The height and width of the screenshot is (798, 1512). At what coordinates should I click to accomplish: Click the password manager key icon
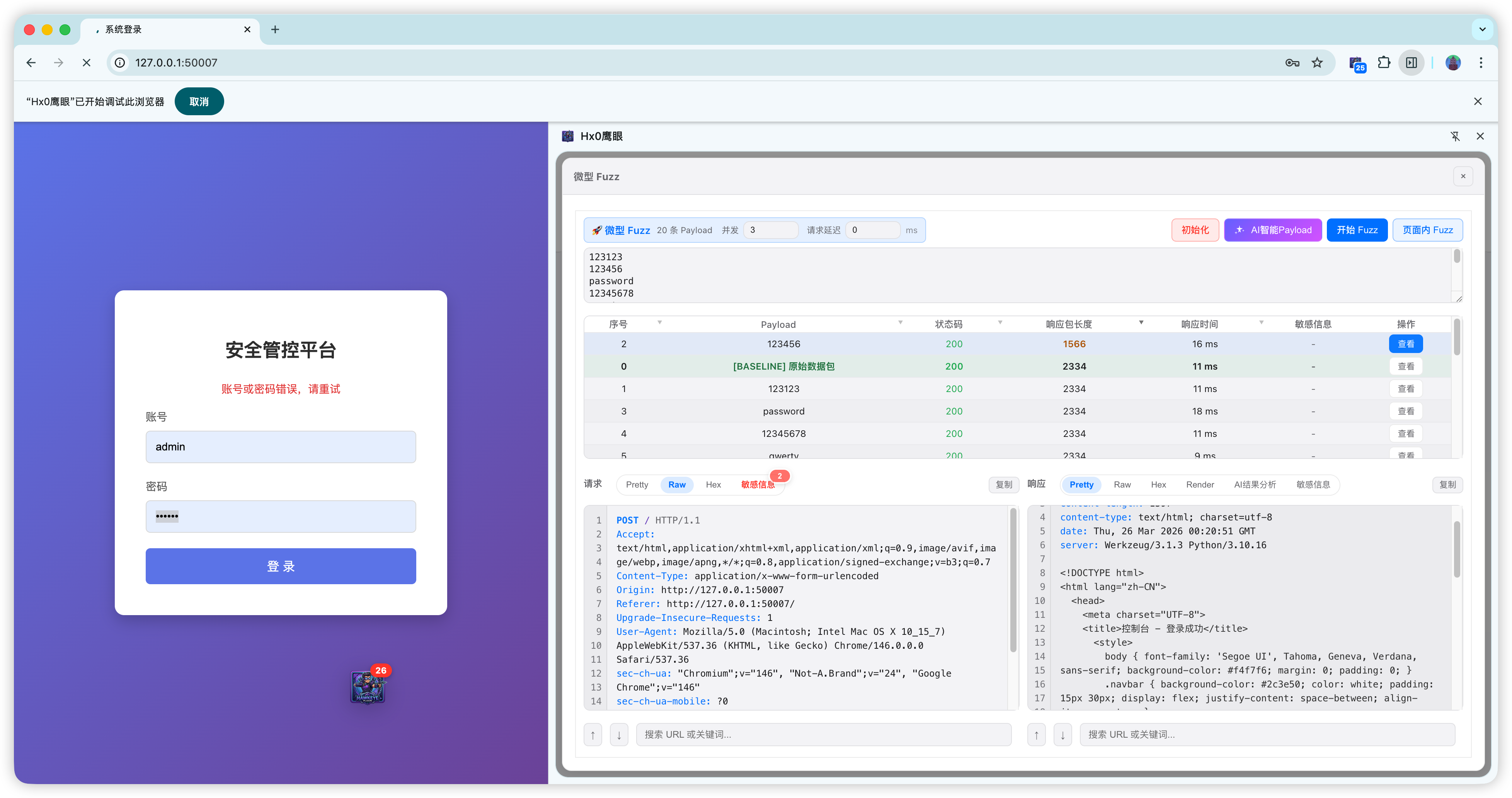point(1292,63)
